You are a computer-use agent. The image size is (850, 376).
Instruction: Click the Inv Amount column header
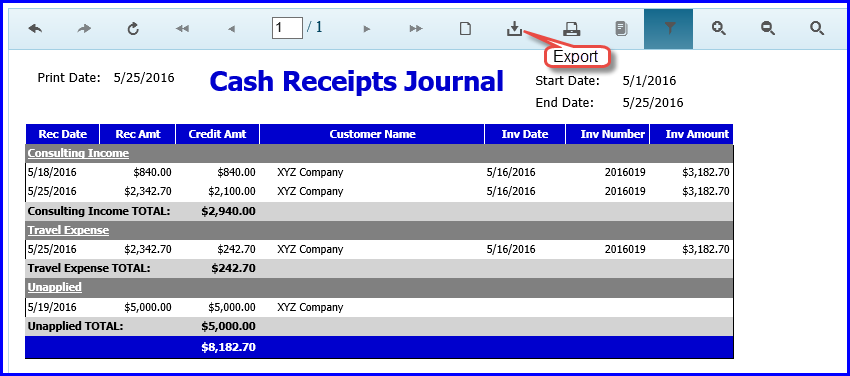click(692, 134)
